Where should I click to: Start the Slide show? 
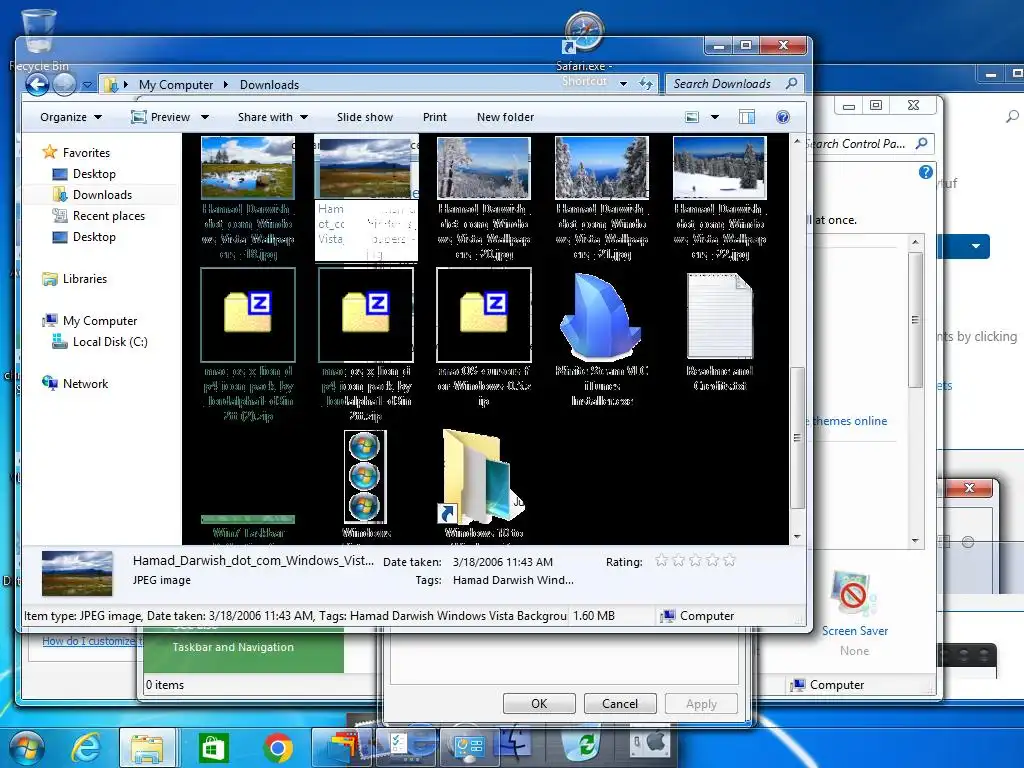[x=364, y=117]
